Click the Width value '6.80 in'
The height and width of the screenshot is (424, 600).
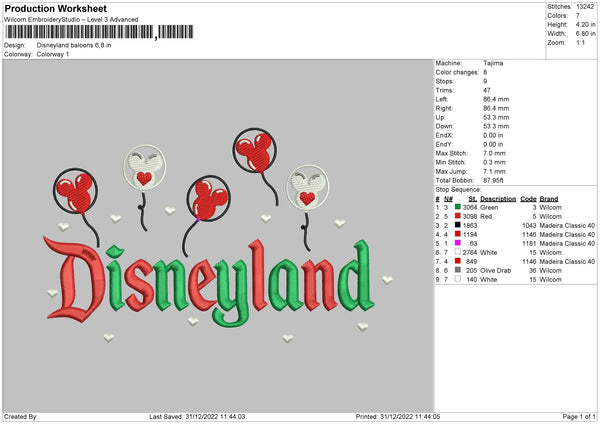(585, 34)
